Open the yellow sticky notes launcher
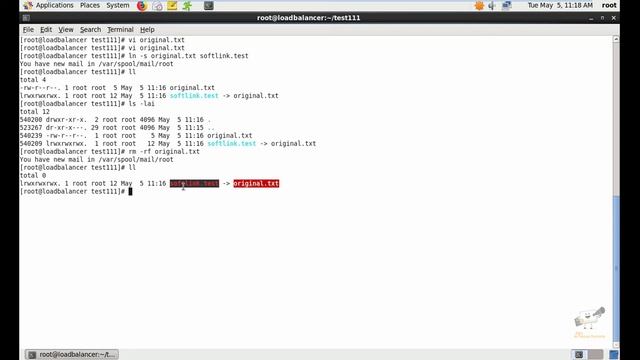 [172, 6]
